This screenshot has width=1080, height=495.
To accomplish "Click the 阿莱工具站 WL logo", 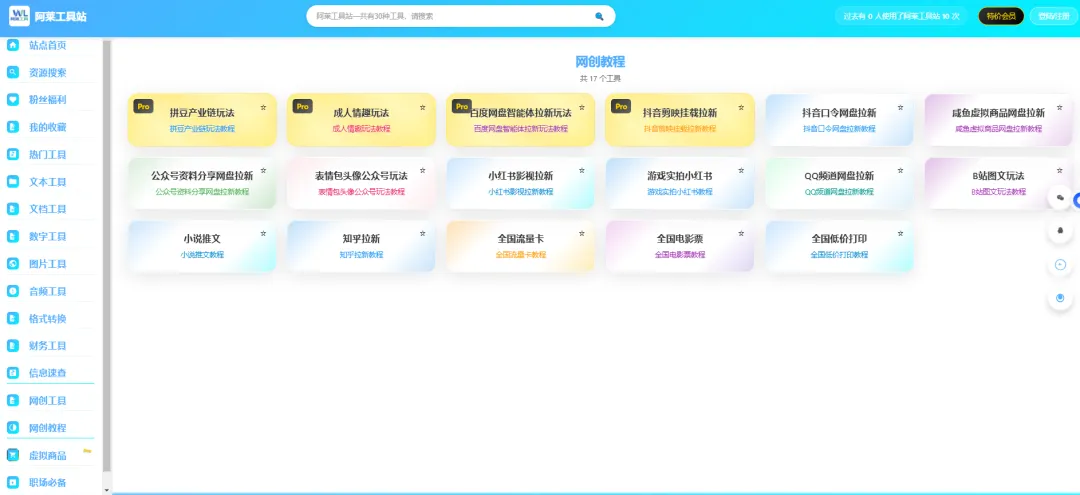I will 19,16.
